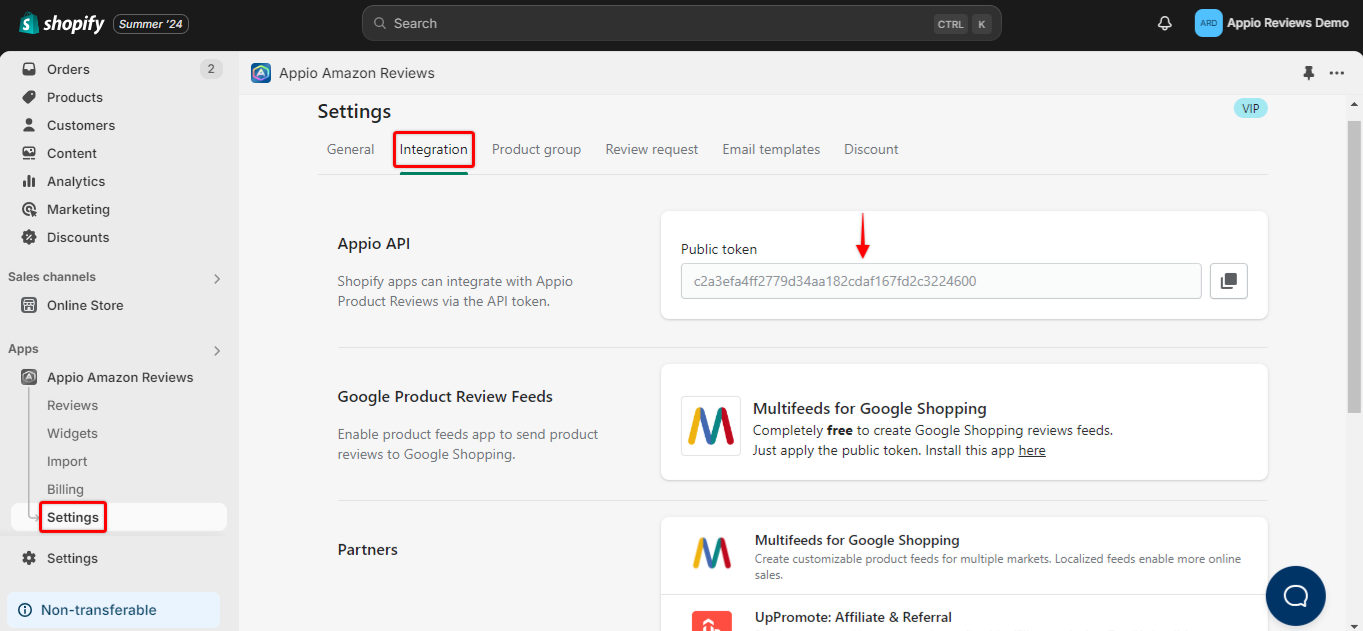1363x631 pixels.
Task: Open the chat support bubble
Action: [x=1295, y=596]
